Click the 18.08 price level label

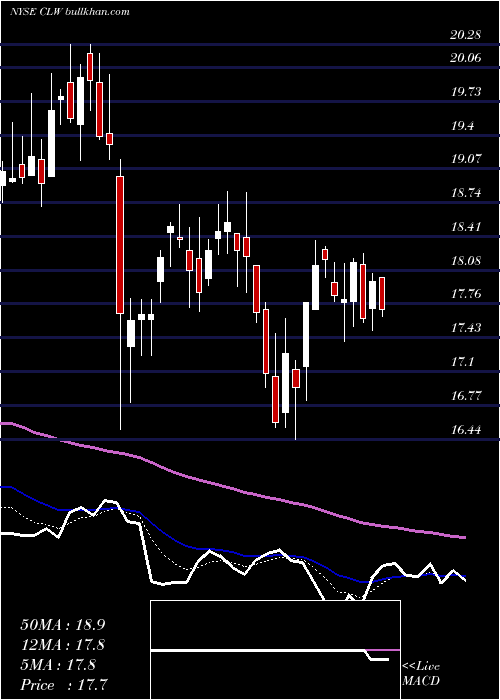[466, 261]
